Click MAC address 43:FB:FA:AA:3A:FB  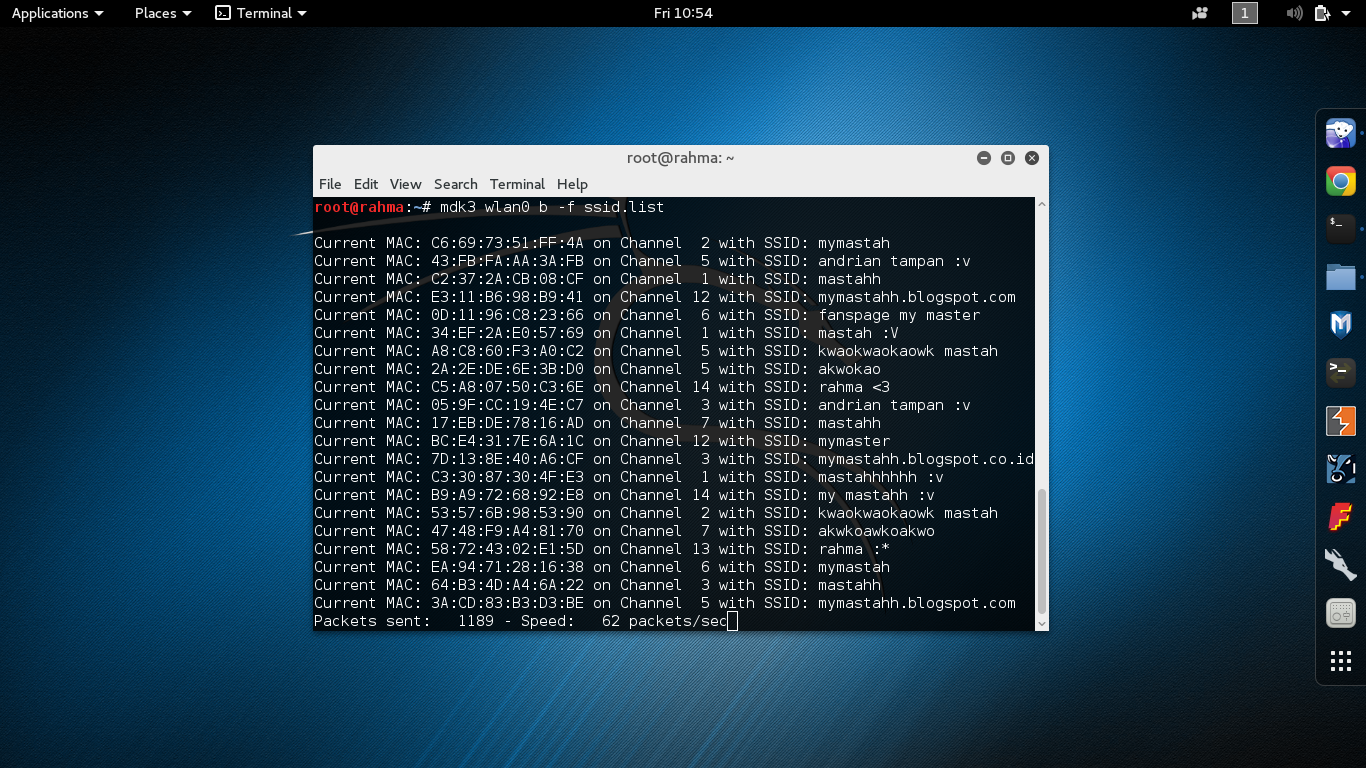[x=507, y=261]
